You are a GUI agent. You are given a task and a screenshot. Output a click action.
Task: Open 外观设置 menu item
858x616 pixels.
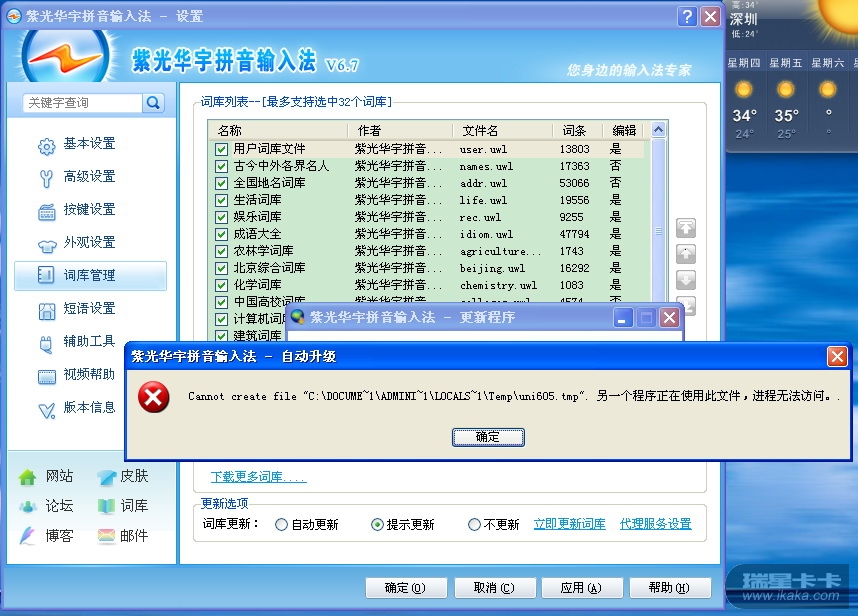pos(89,242)
